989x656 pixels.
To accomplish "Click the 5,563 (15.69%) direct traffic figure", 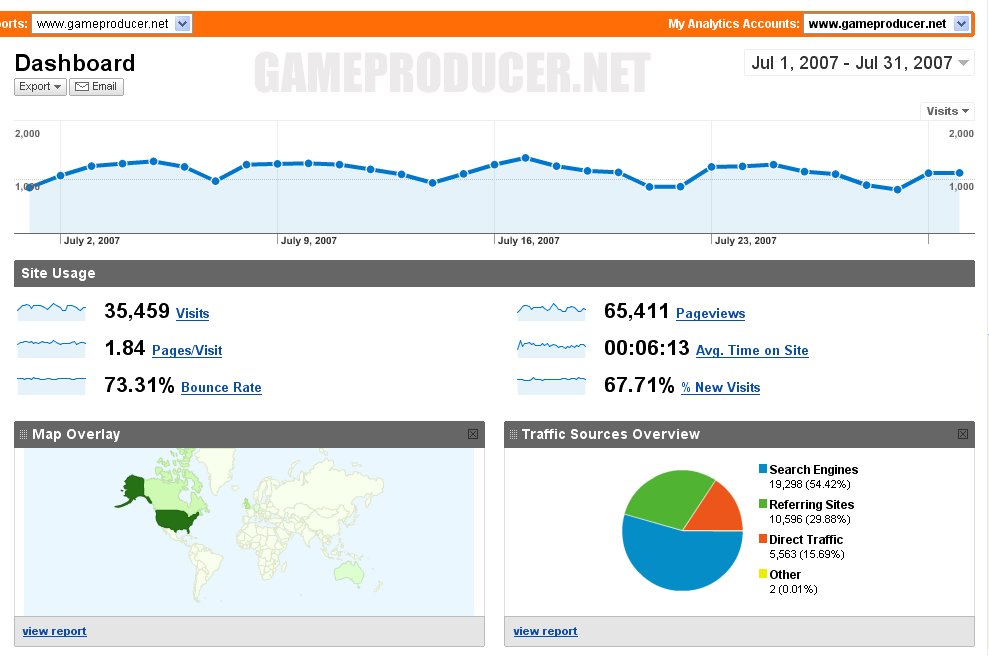I will pos(807,554).
